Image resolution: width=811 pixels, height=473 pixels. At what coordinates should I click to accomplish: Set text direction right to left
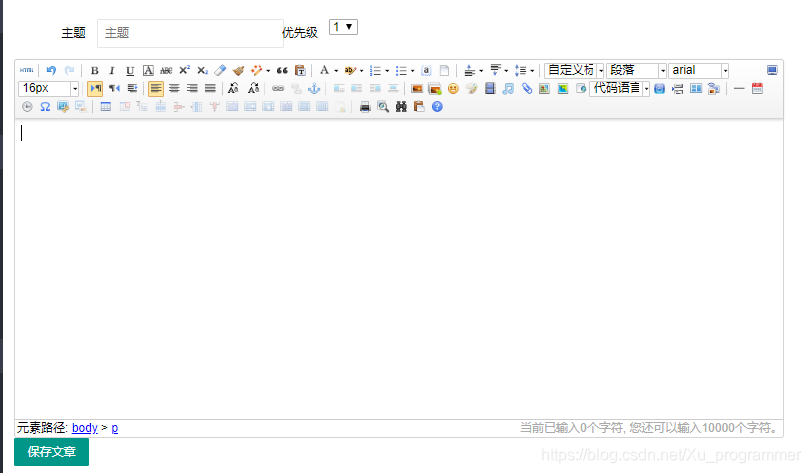(114, 88)
